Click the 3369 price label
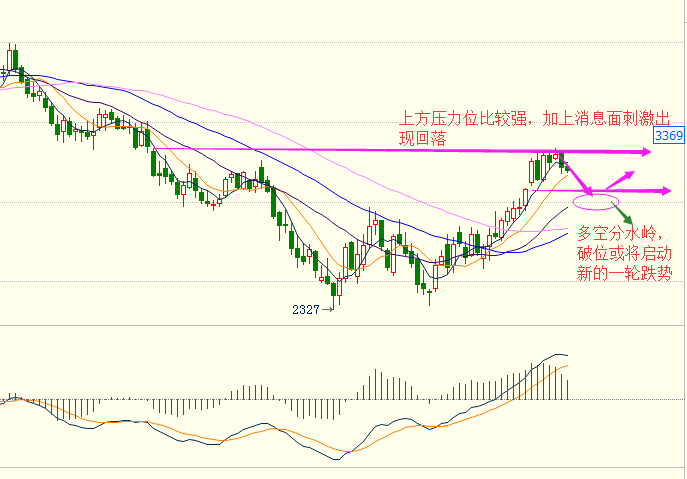 pos(668,135)
